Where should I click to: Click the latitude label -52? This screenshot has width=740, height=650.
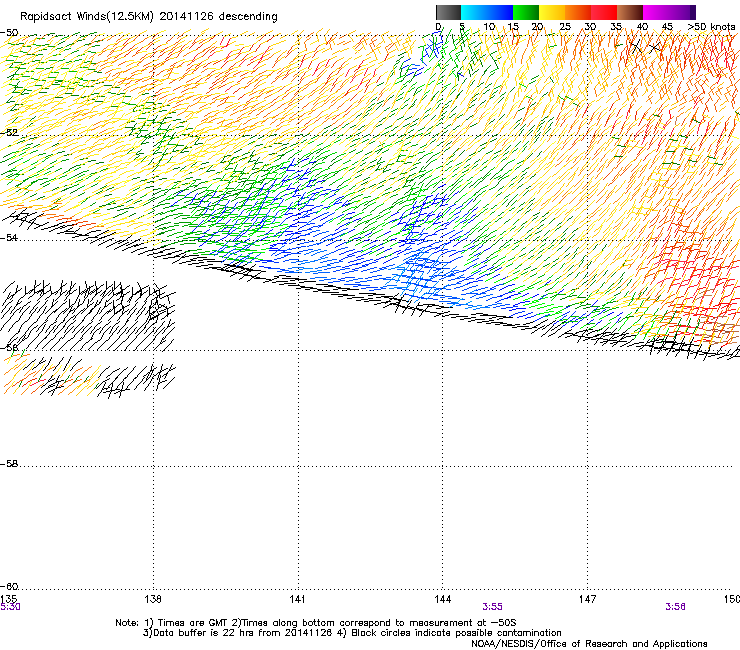pyautogui.click(x=9, y=133)
